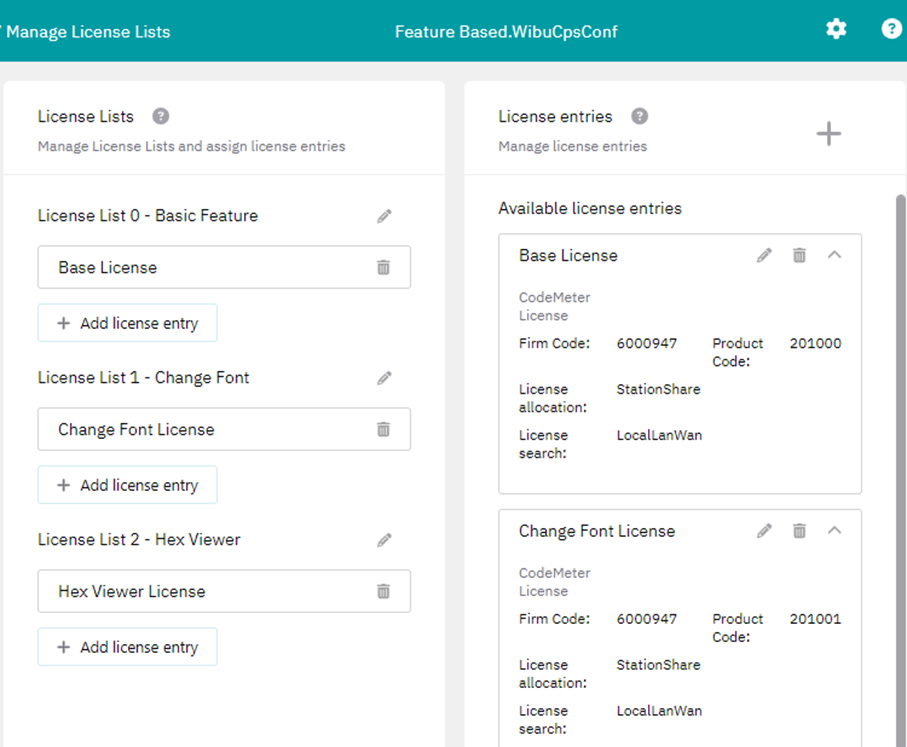Collapse the Change Font License entry details
The width and height of the screenshot is (907, 747).
click(835, 531)
